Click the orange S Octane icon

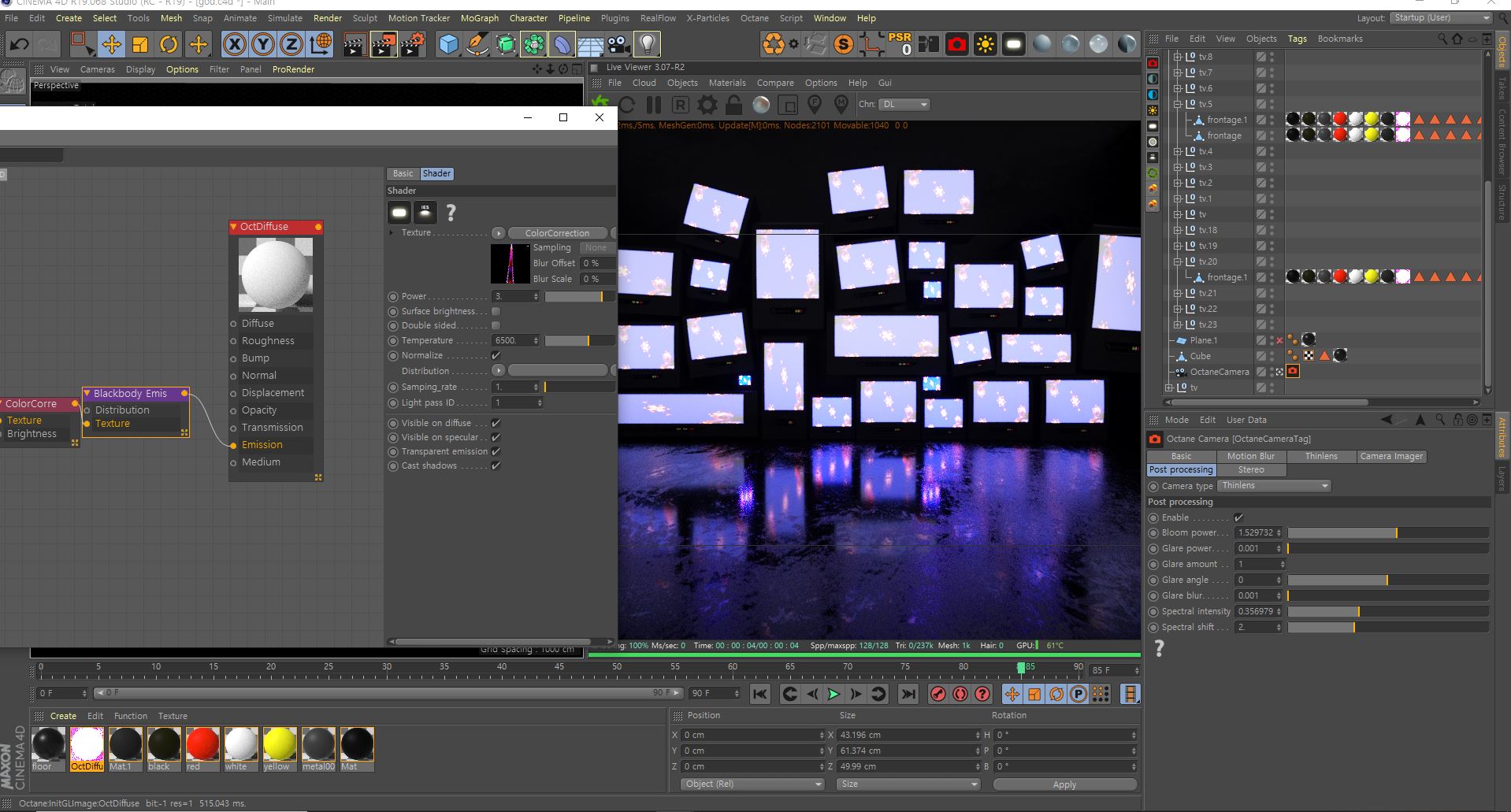coord(844,44)
